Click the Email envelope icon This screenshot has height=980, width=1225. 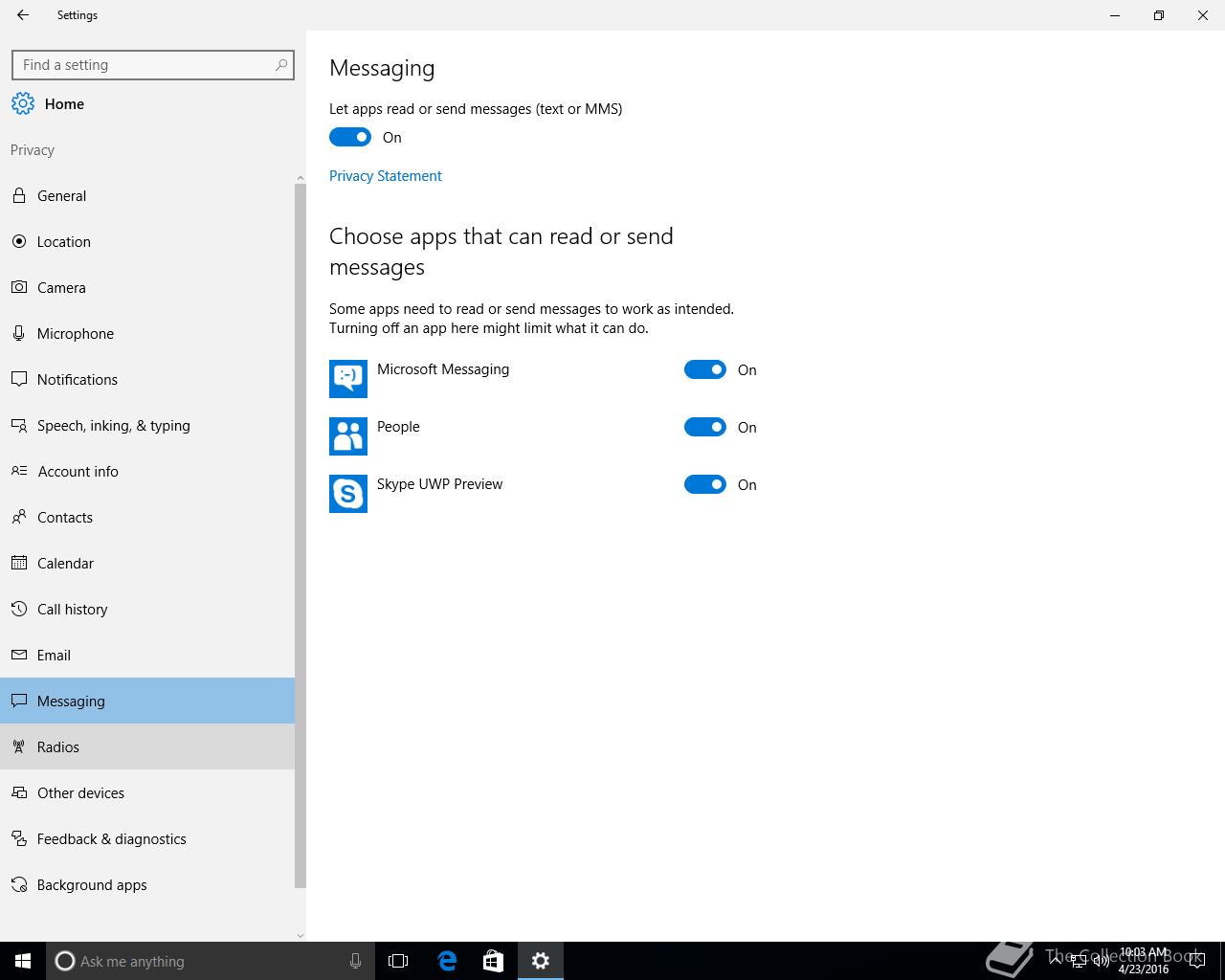coord(18,655)
